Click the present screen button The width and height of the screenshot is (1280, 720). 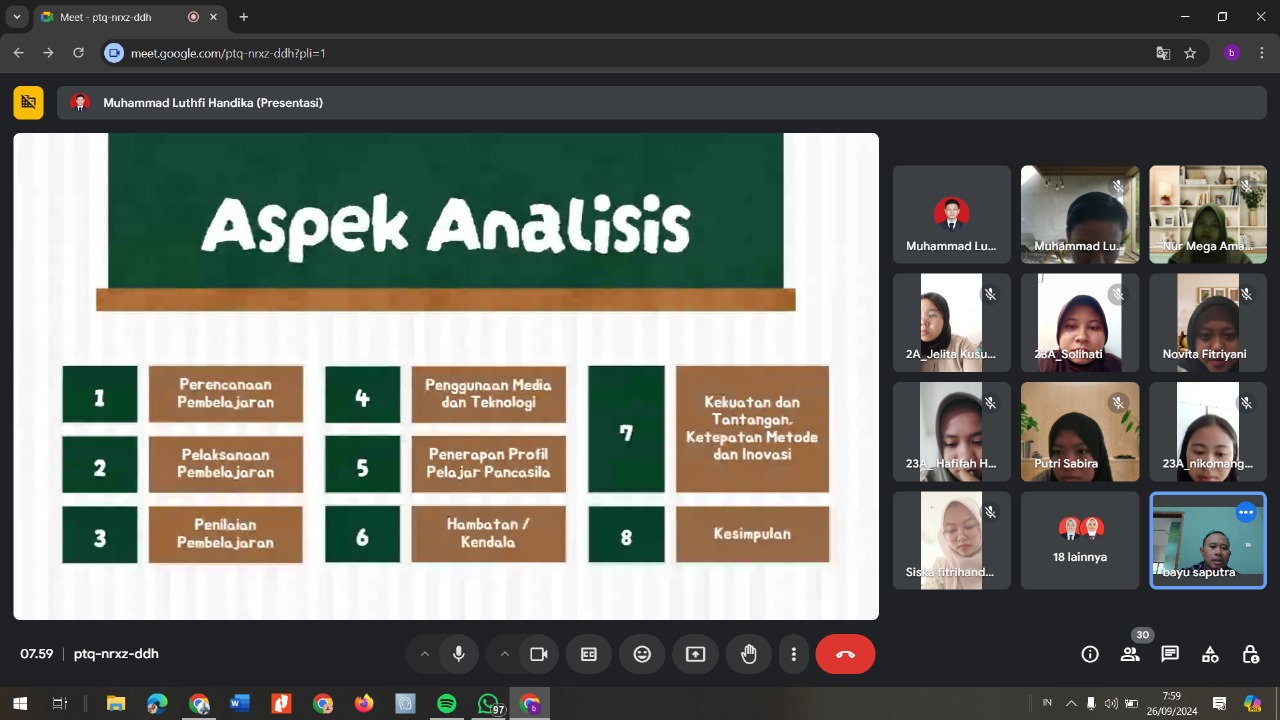695,654
